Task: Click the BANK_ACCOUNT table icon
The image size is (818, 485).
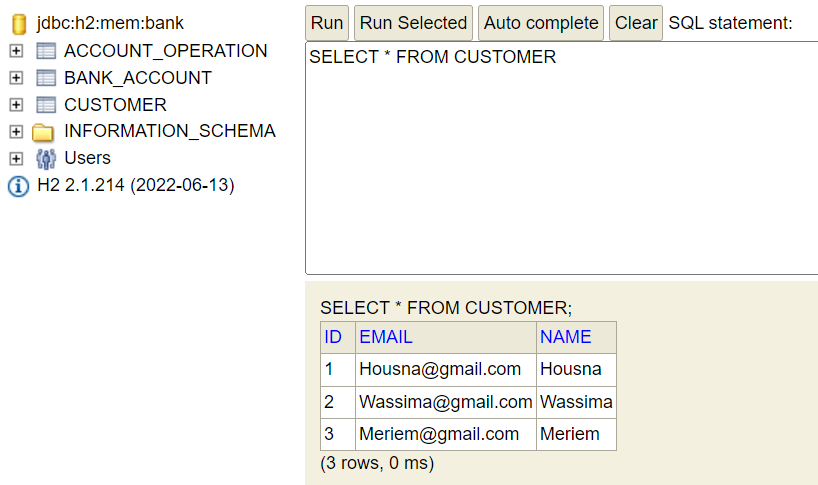Action: pyautogui.click(x=46, y=78)
